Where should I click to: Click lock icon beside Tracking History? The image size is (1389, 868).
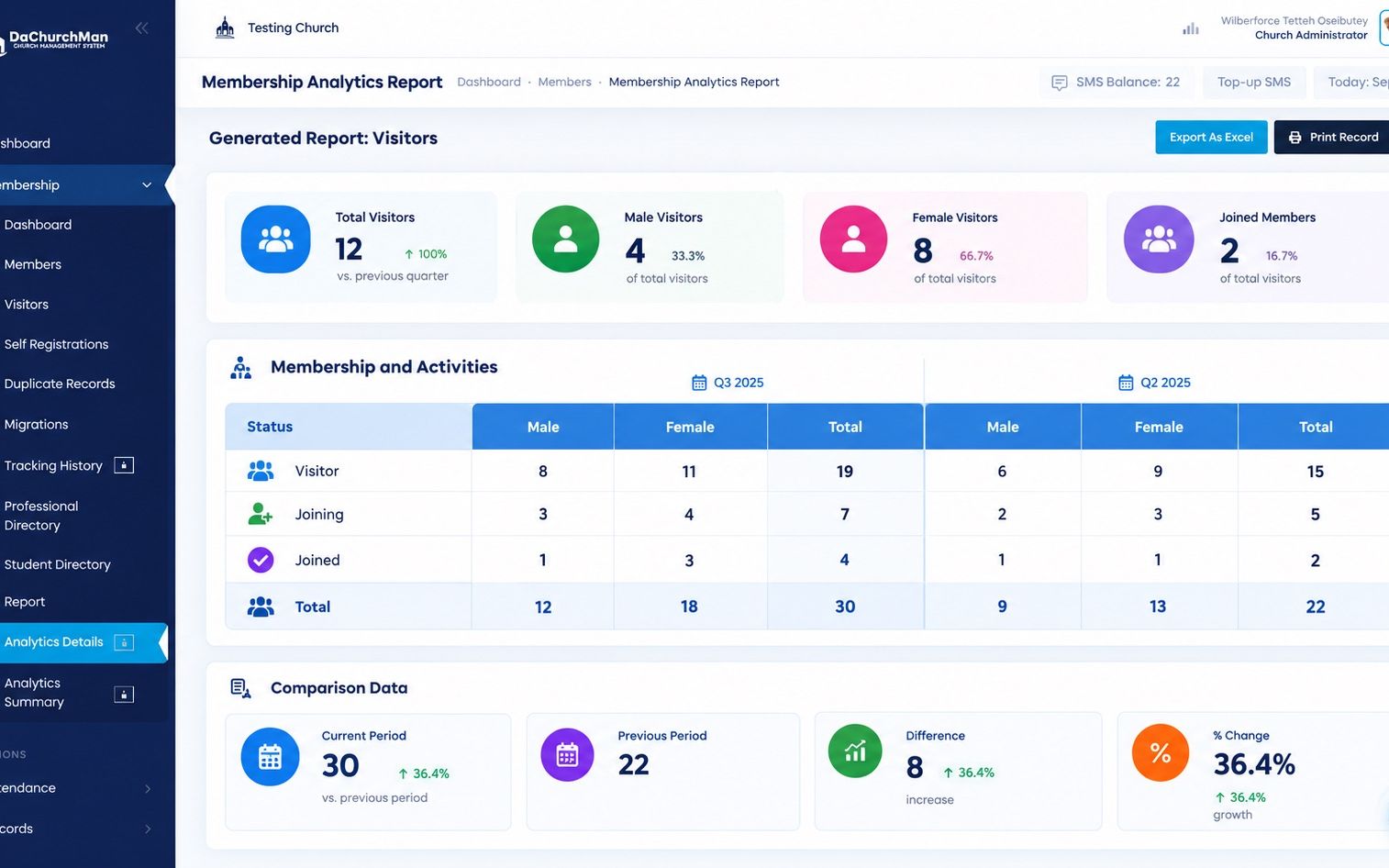(x=124, y=465)
